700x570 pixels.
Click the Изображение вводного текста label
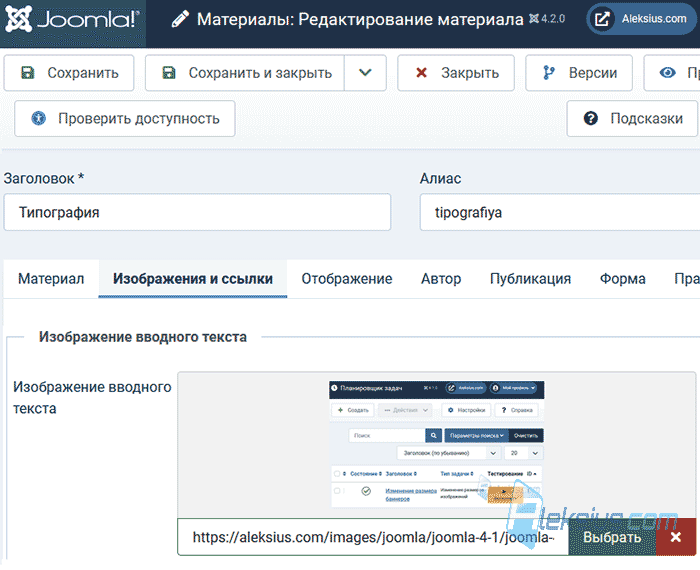[92, 397]
